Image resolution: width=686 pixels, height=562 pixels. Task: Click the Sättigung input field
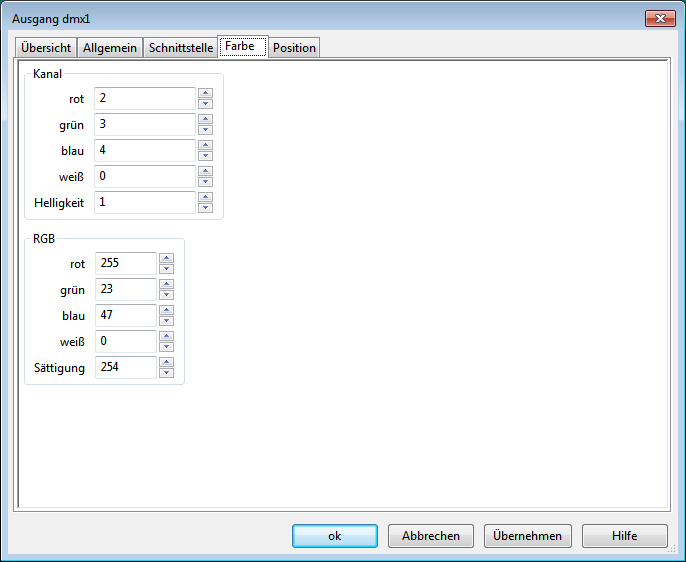(126, 368)
